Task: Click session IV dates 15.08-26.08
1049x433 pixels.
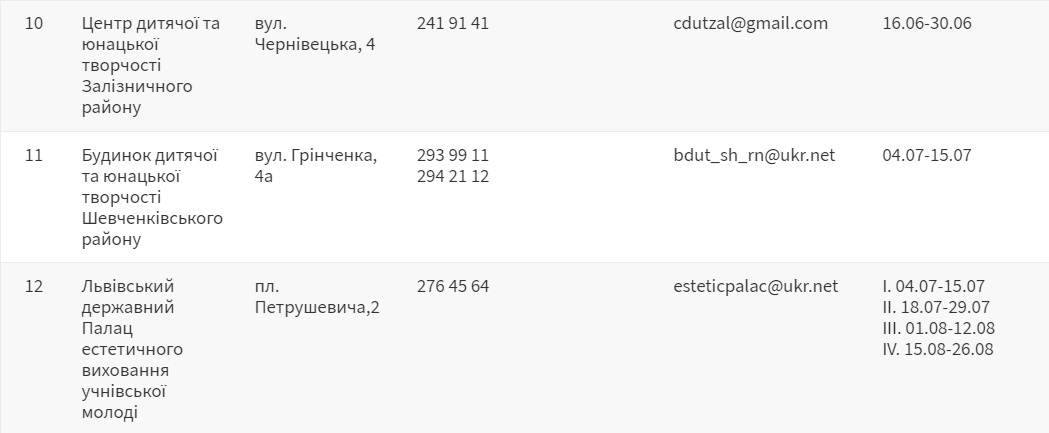Action: pyautogui.click(x=937, y=349)
